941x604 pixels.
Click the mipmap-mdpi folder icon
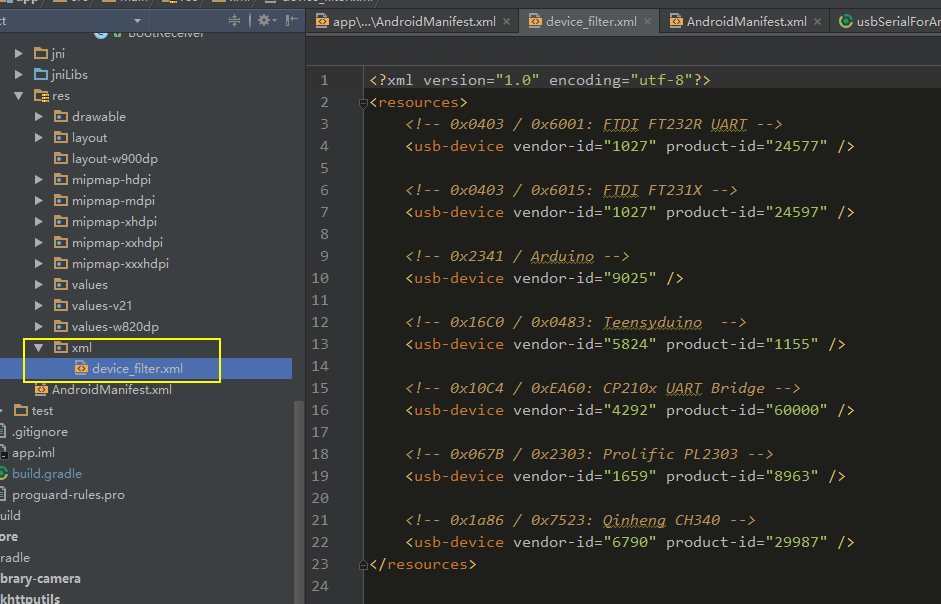[61, 201]
